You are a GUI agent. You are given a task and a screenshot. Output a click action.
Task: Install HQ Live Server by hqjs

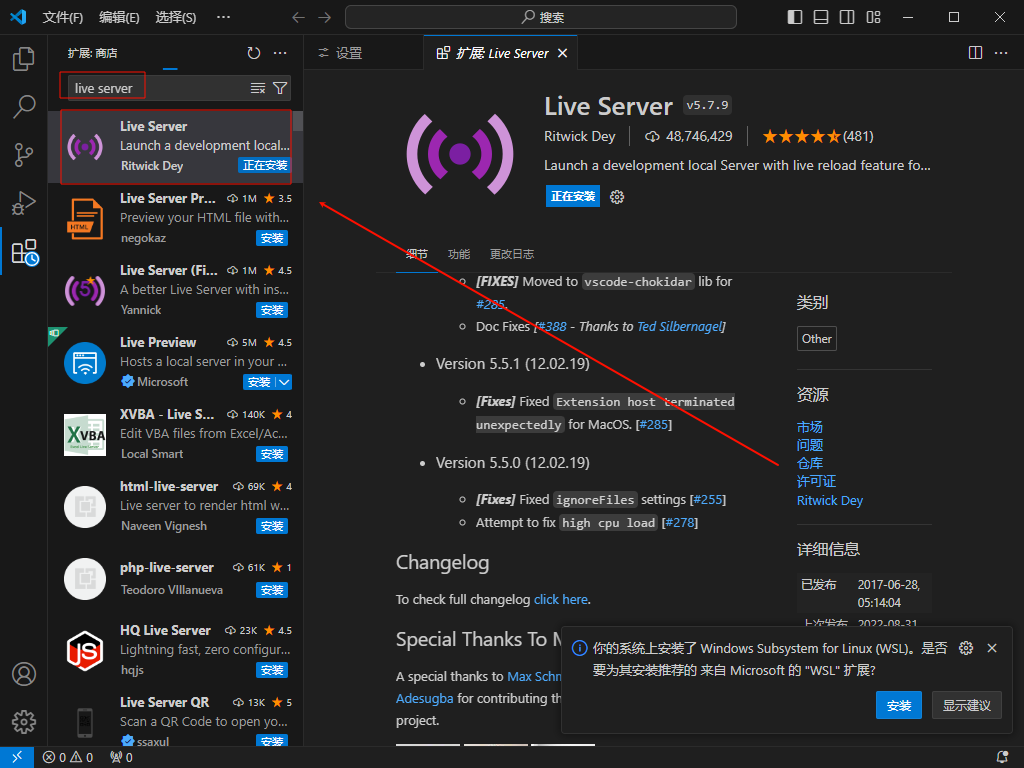272,670
